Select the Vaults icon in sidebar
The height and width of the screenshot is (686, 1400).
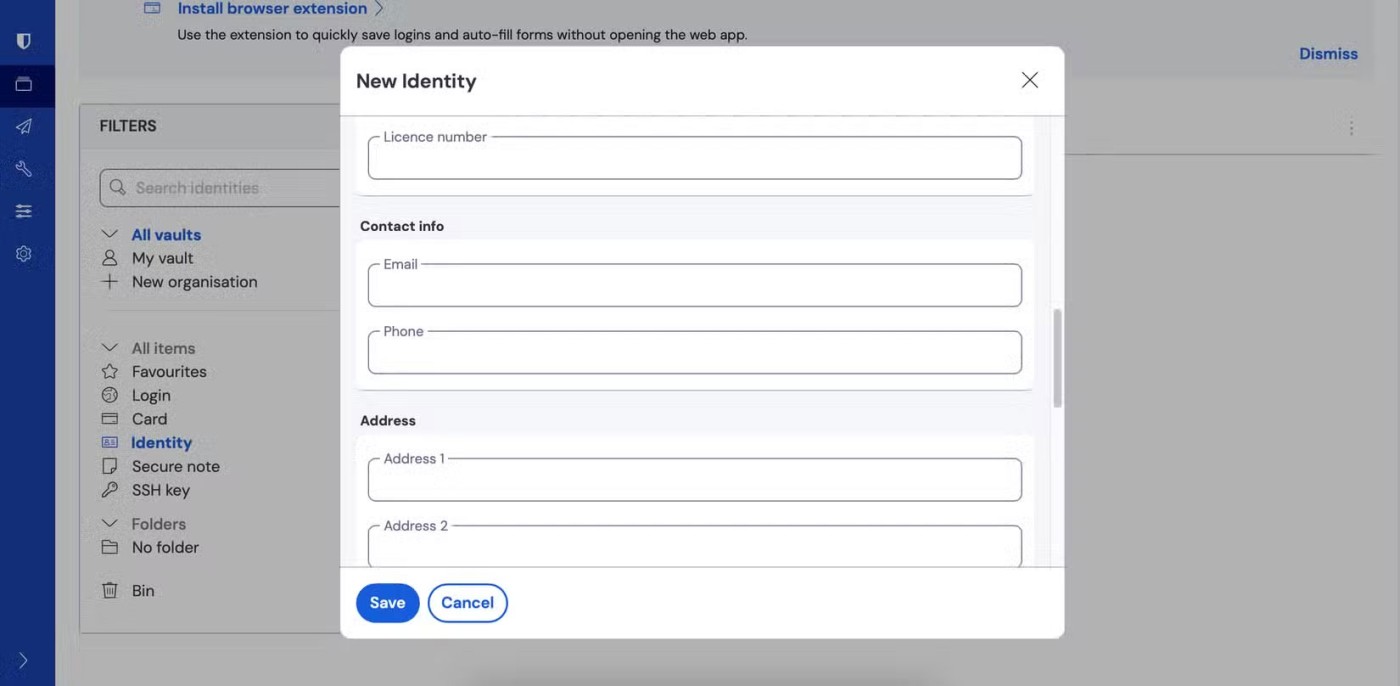click(x=23, y=84)
